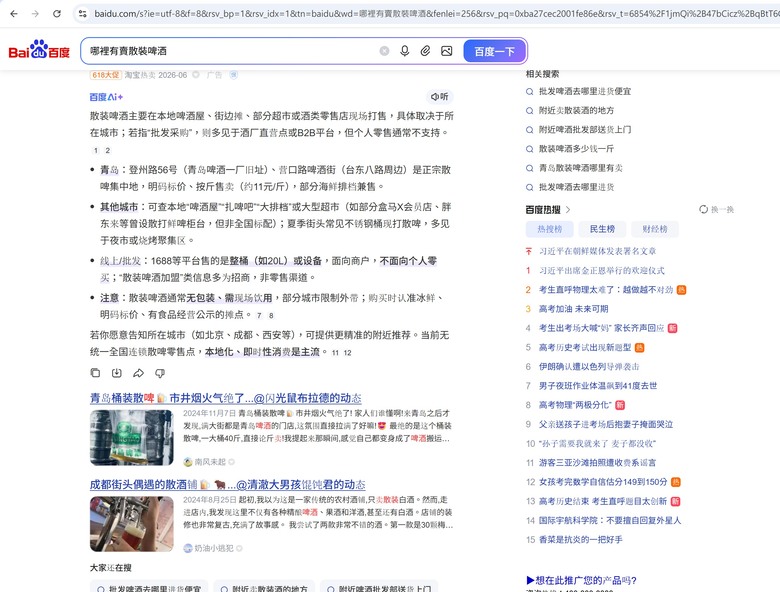This screenshot has height=592, width=780.
Task: Open hot topic 高考历史结束 考生直呼题目太创新
Action: pos(603,501)
